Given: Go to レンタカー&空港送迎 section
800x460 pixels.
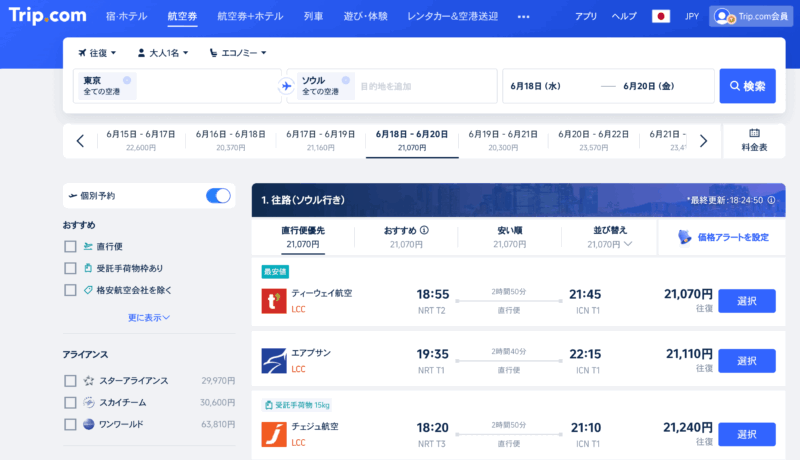Looking at the screenshot, I should tap(453, 16).
